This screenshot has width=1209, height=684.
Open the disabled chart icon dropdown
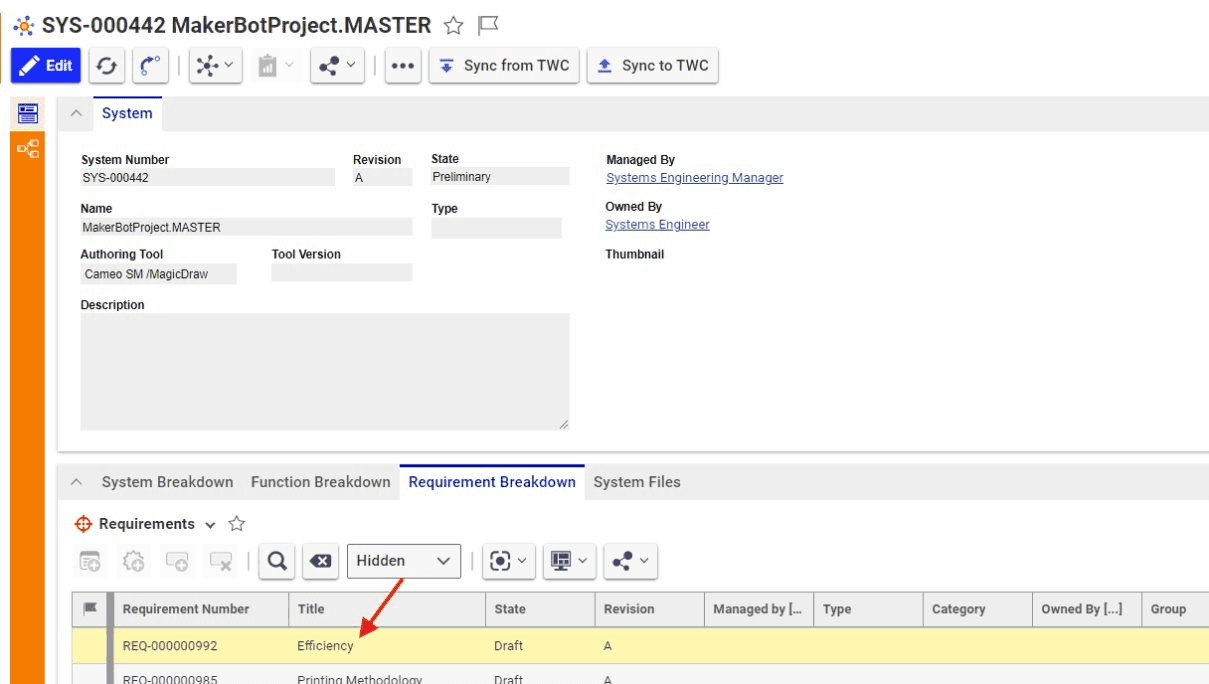pos(276,66)
